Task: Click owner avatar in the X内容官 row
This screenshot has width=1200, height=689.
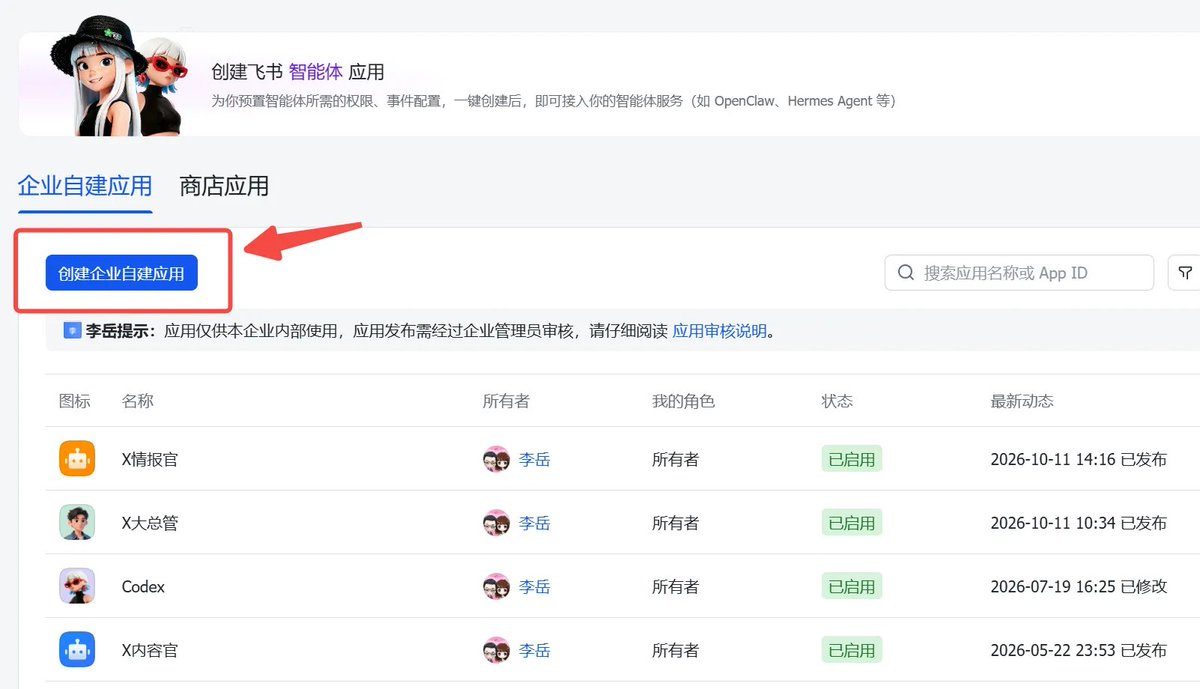Action: pyautogui.click(x=496, y=650)
